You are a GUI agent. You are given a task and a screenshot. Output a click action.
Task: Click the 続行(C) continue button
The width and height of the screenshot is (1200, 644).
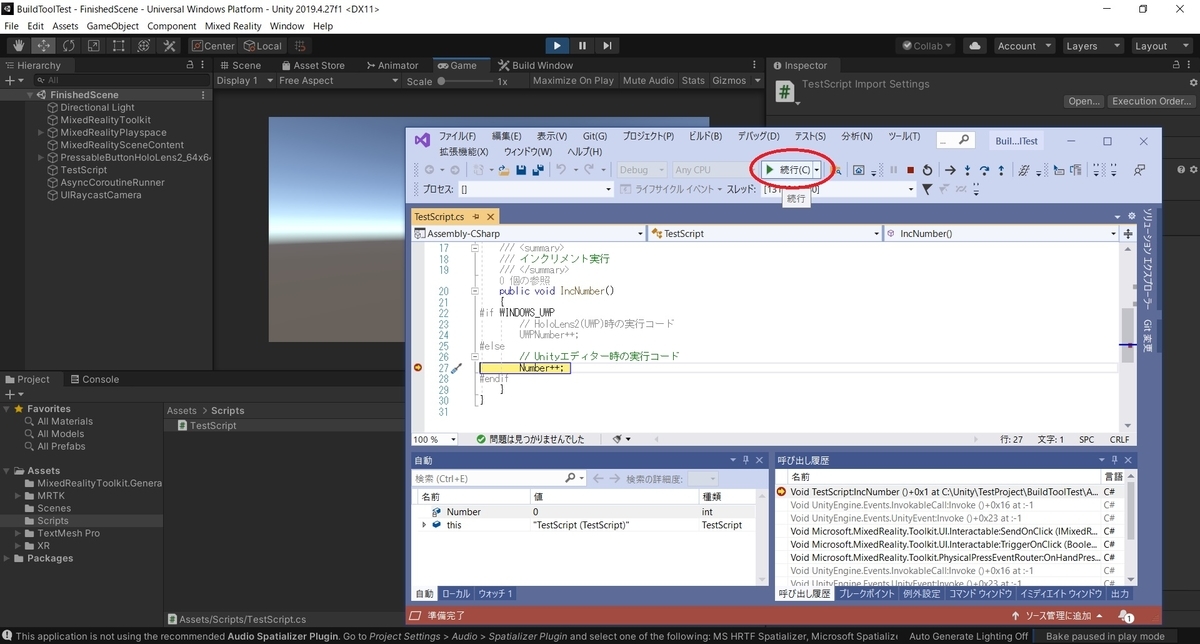pos(788,170)
